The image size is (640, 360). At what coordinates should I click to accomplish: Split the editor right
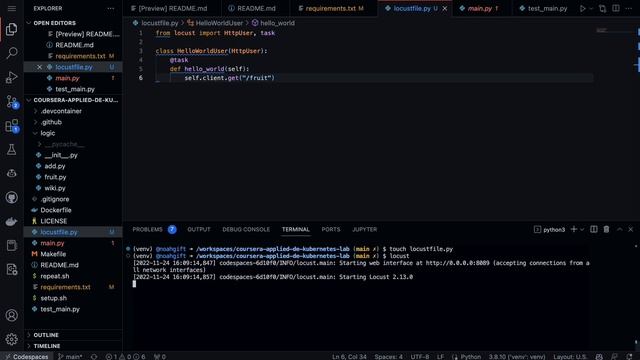click(616, 8)
